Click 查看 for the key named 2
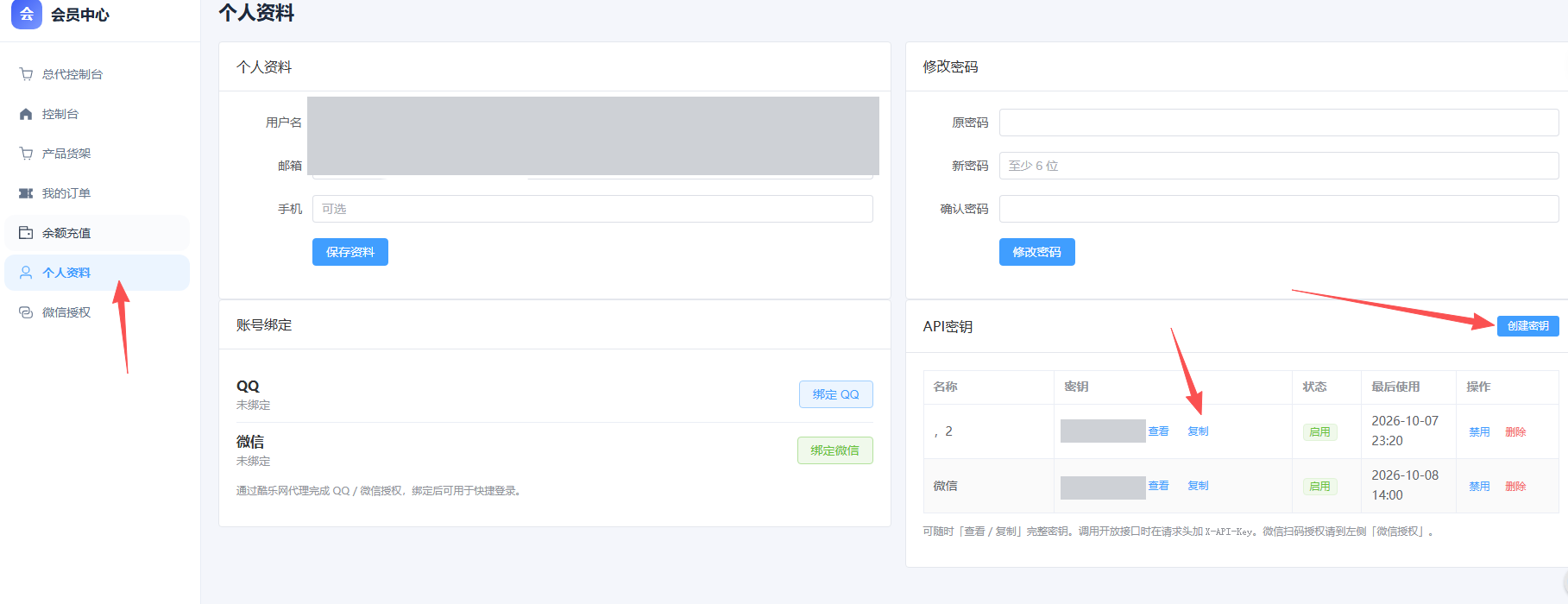Viewport: 1568px width, 604px height. tap(1158, 431)
